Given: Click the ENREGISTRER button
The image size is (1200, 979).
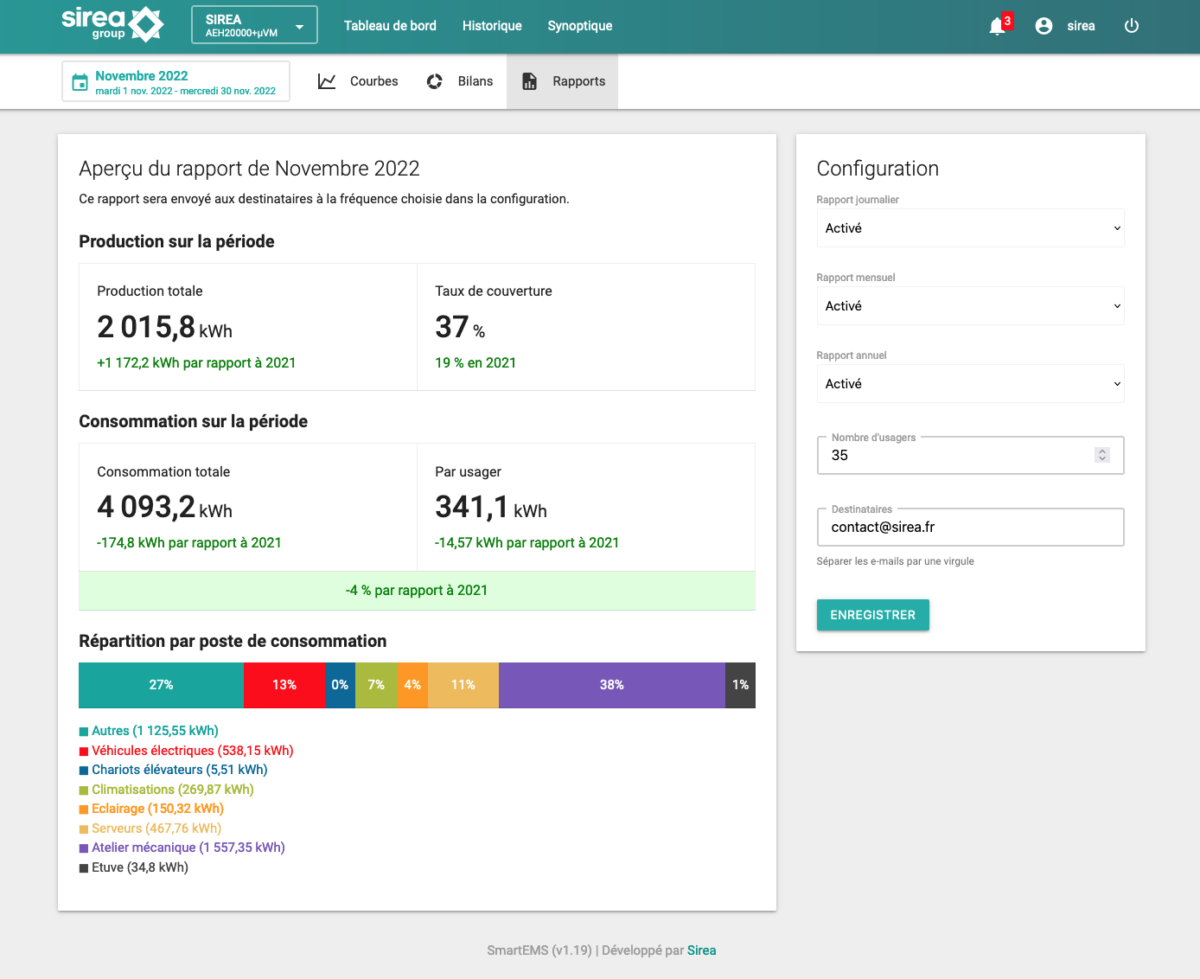Looking at the screenshot, I should [x=873, y=615].
